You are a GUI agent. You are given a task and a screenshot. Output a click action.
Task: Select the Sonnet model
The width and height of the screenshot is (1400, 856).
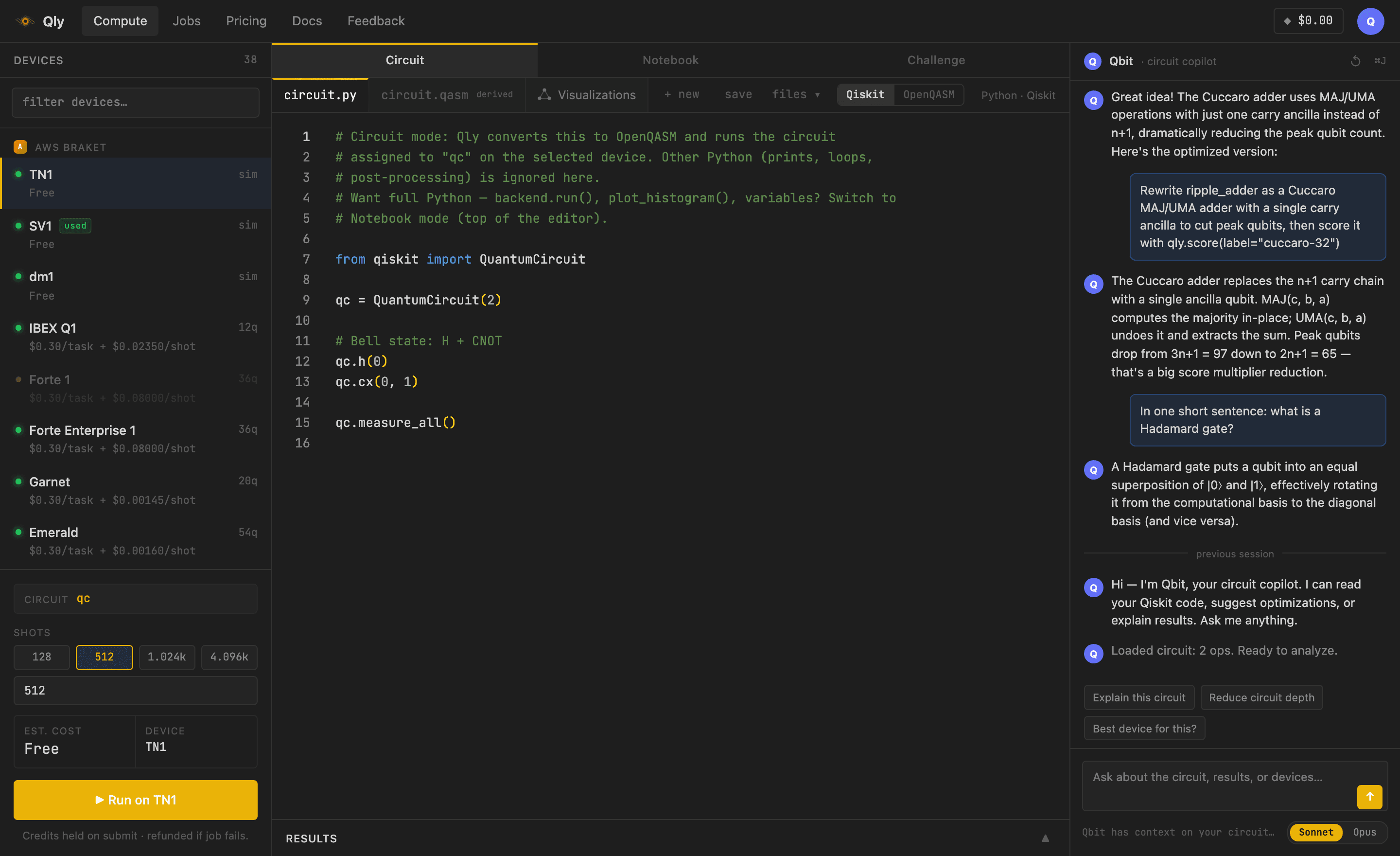1315,832
